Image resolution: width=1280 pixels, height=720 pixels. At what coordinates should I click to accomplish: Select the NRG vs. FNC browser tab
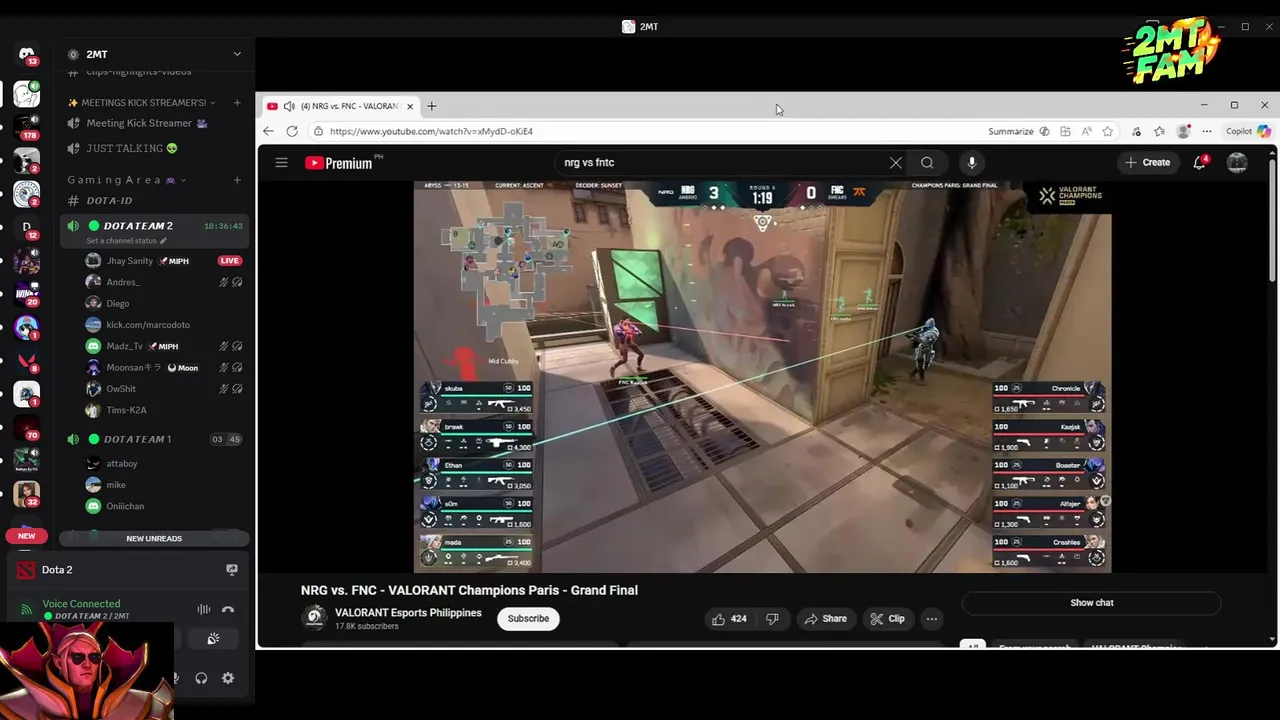[342, 106]
